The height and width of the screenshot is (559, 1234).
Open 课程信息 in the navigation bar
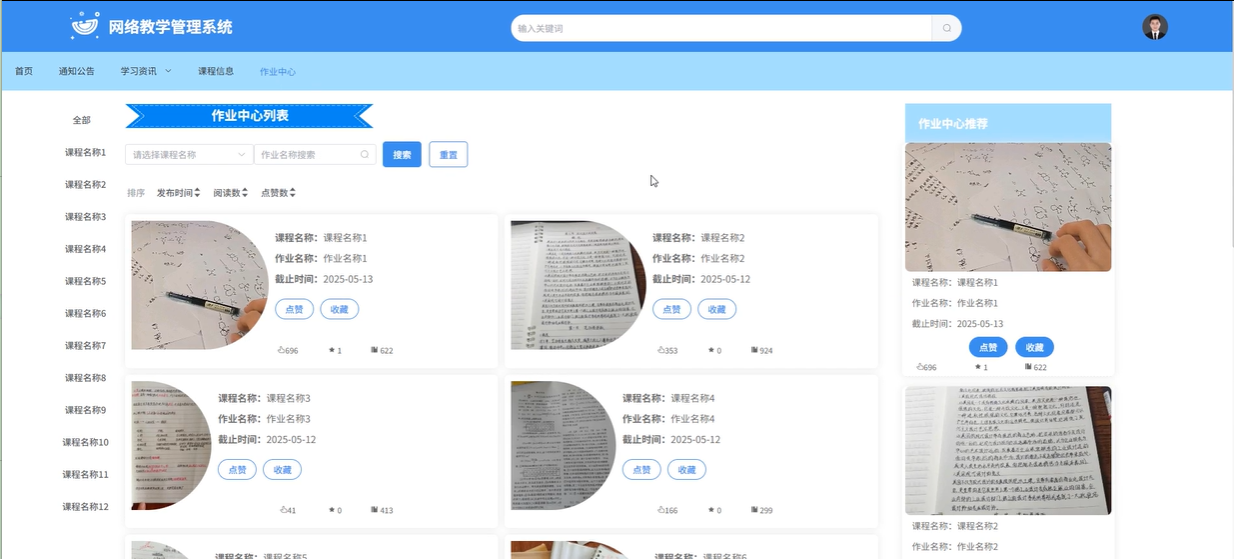point(216,71)
